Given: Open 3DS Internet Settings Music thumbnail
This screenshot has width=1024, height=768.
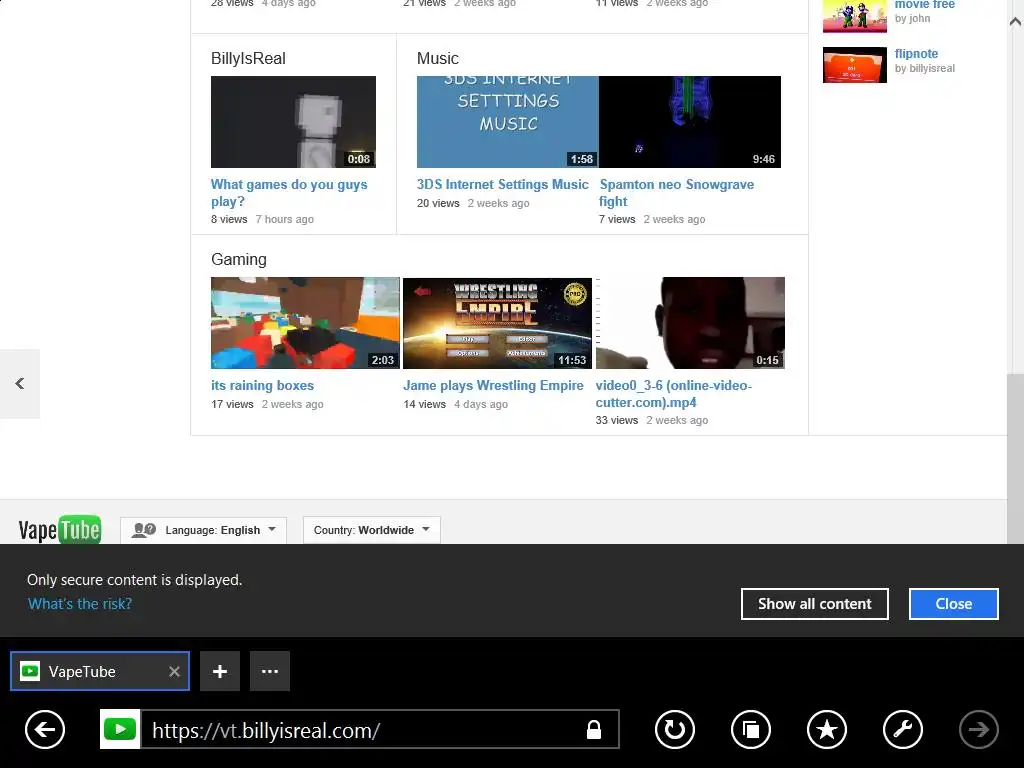Looking at the screenshot, I should 507,122.
